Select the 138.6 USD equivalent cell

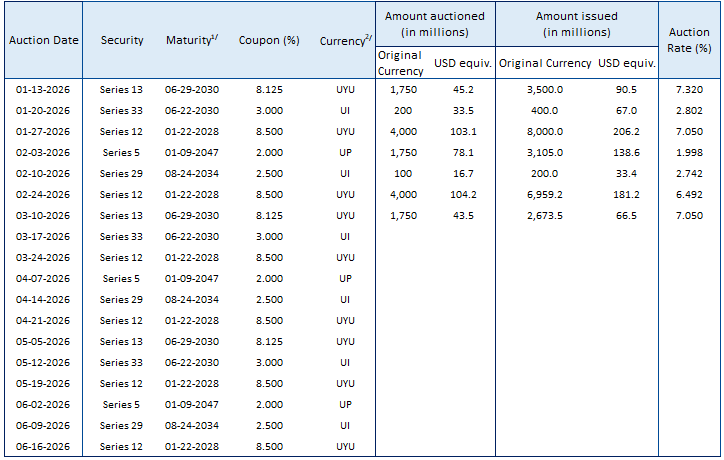point(626,152)
